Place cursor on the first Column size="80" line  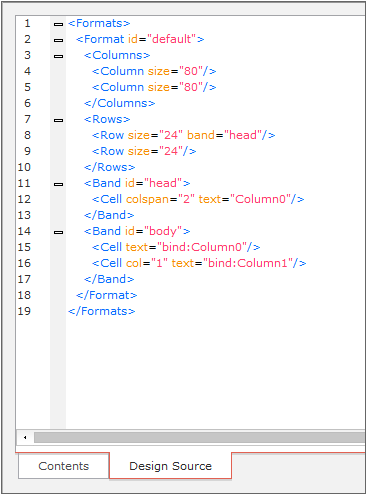(x=154, y=71)
